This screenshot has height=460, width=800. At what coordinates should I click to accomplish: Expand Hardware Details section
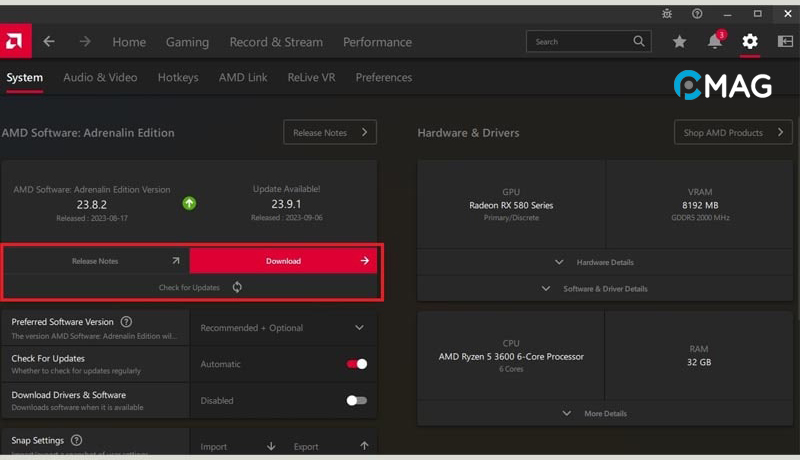point(596,262)
